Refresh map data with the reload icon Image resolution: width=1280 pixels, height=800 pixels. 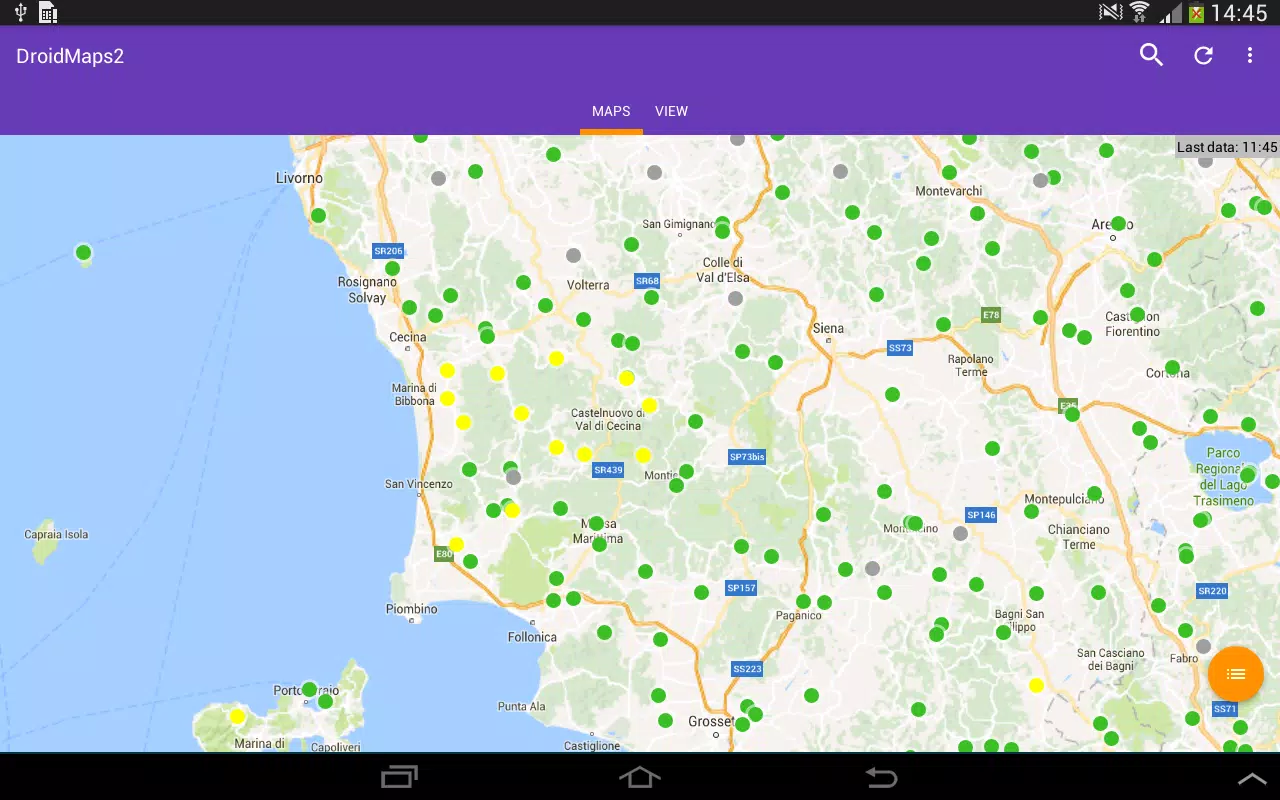pyautogui.click(x=1203, y=56)
